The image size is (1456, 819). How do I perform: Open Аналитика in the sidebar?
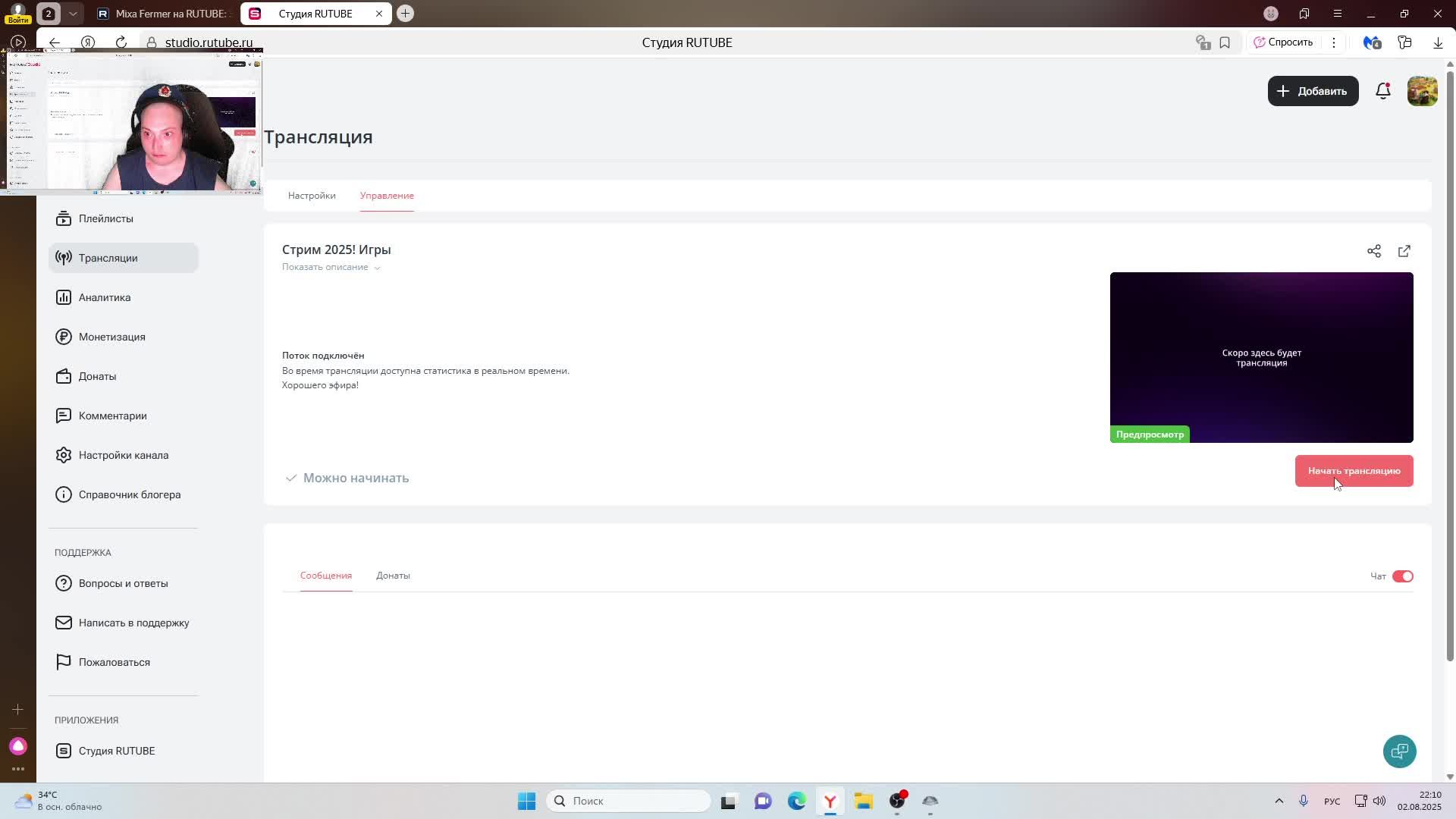click(x=105, y=297)
